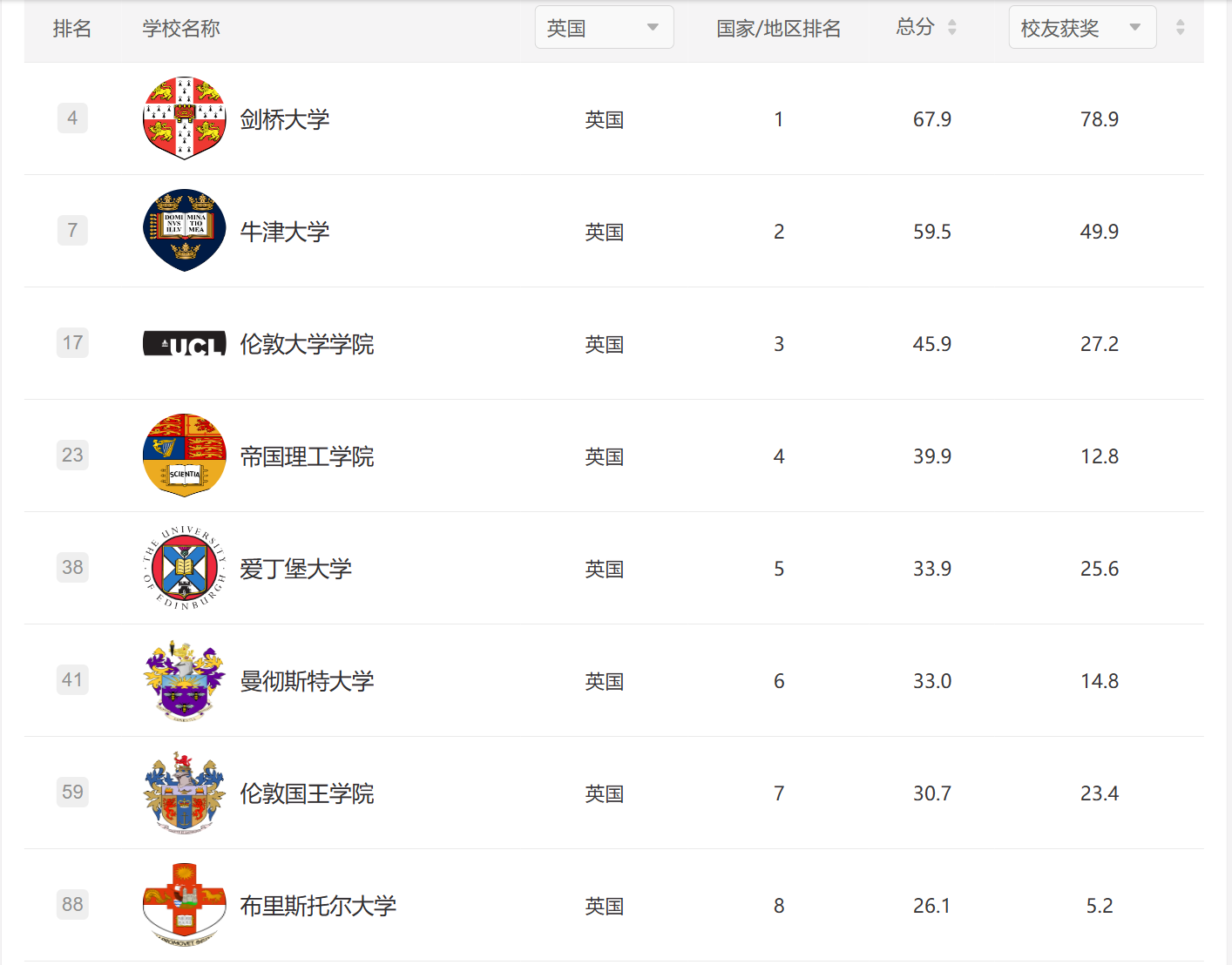The image size is (1232, 965).
Task: Click the Oxford University crest logo
Action: pyautogui.click(x=185, y=231)
